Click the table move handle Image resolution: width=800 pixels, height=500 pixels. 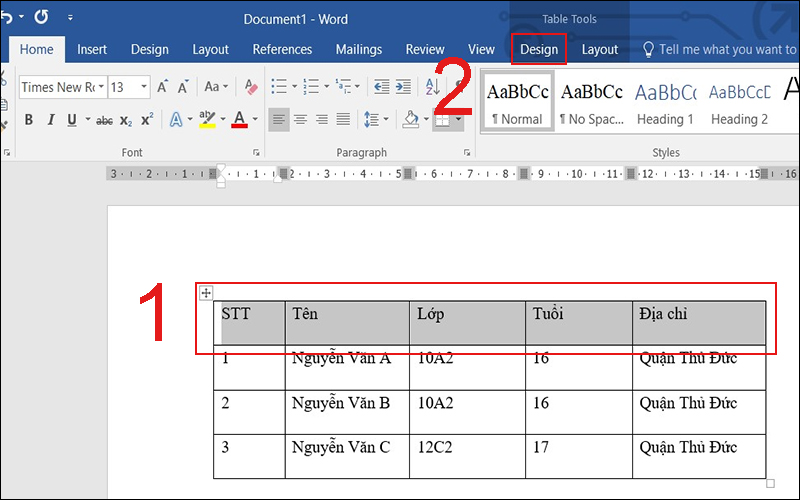[x=206, y=292]
